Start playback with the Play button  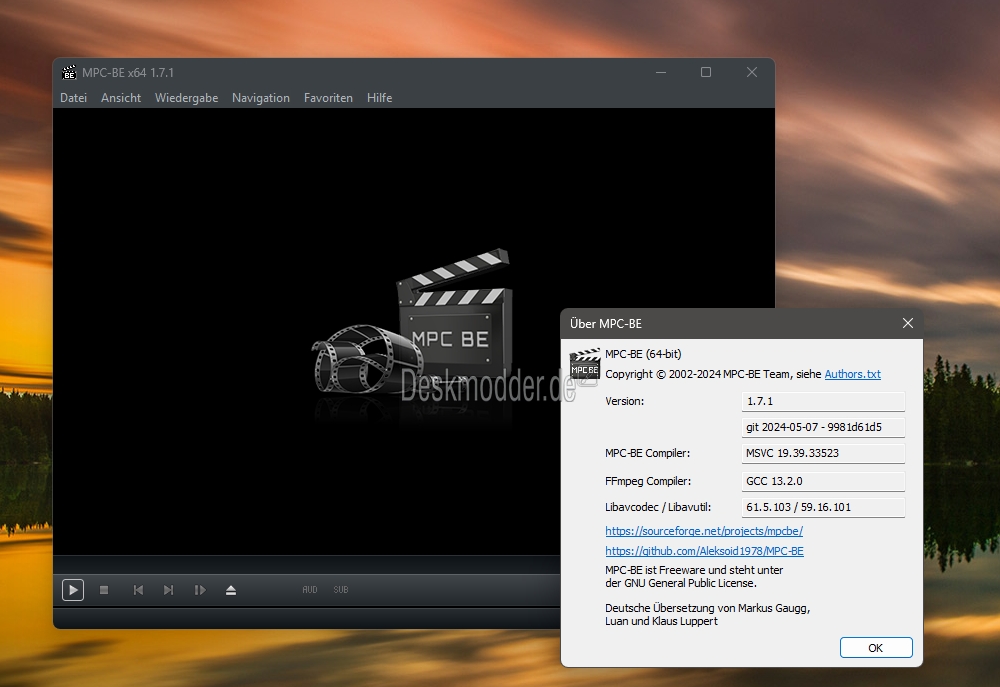click(73, 590)
